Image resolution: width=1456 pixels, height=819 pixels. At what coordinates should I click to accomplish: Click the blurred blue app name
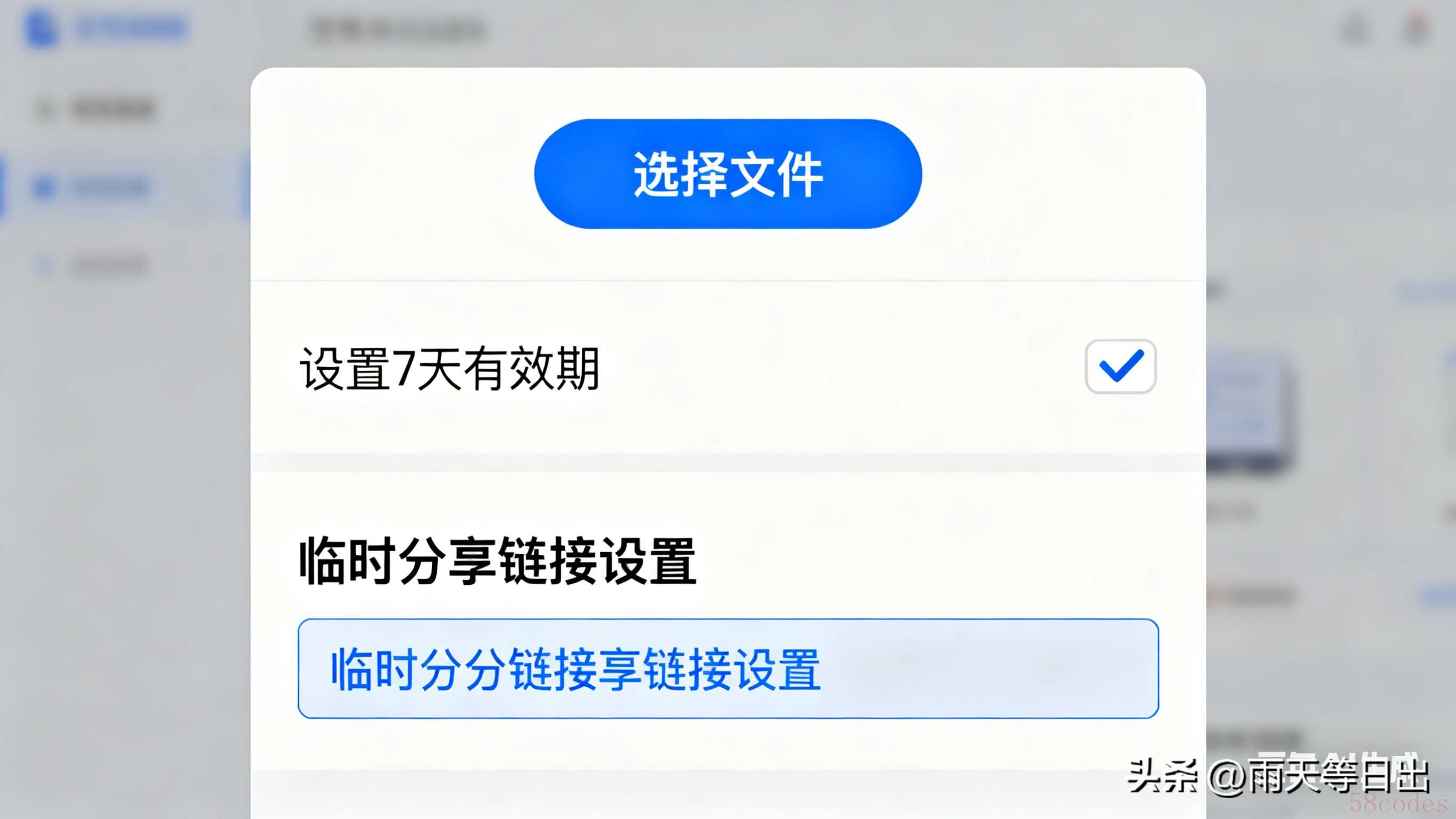(x=130, y=28)
